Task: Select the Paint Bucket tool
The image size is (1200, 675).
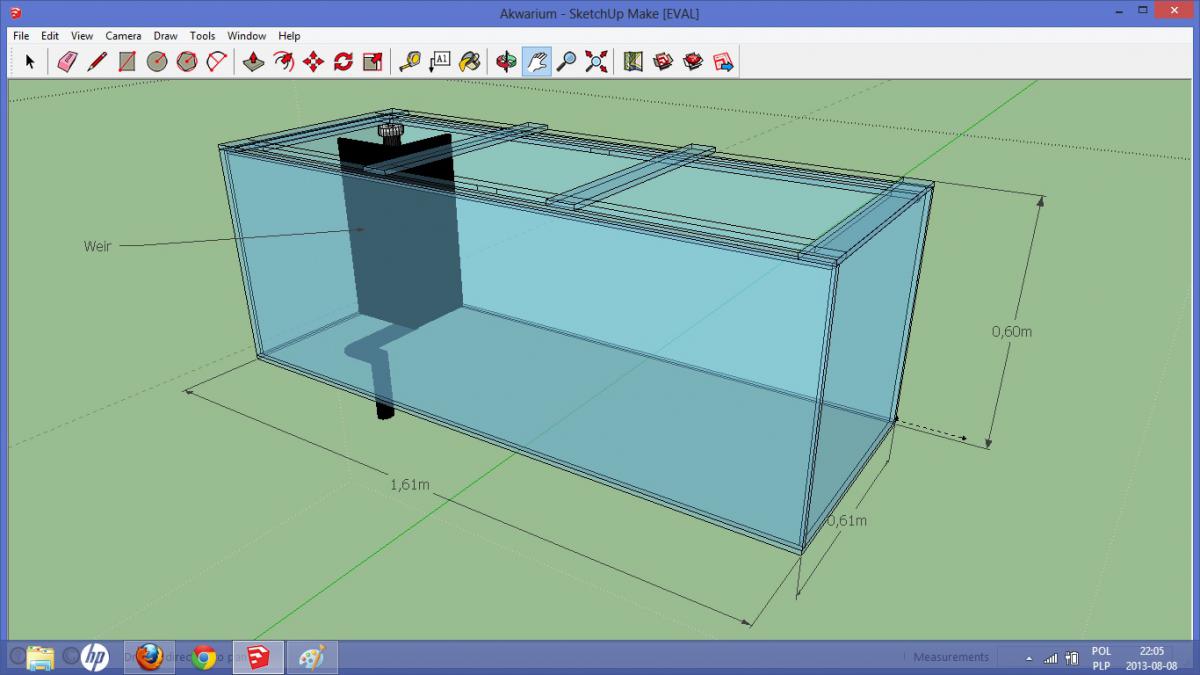Action: 470,62
